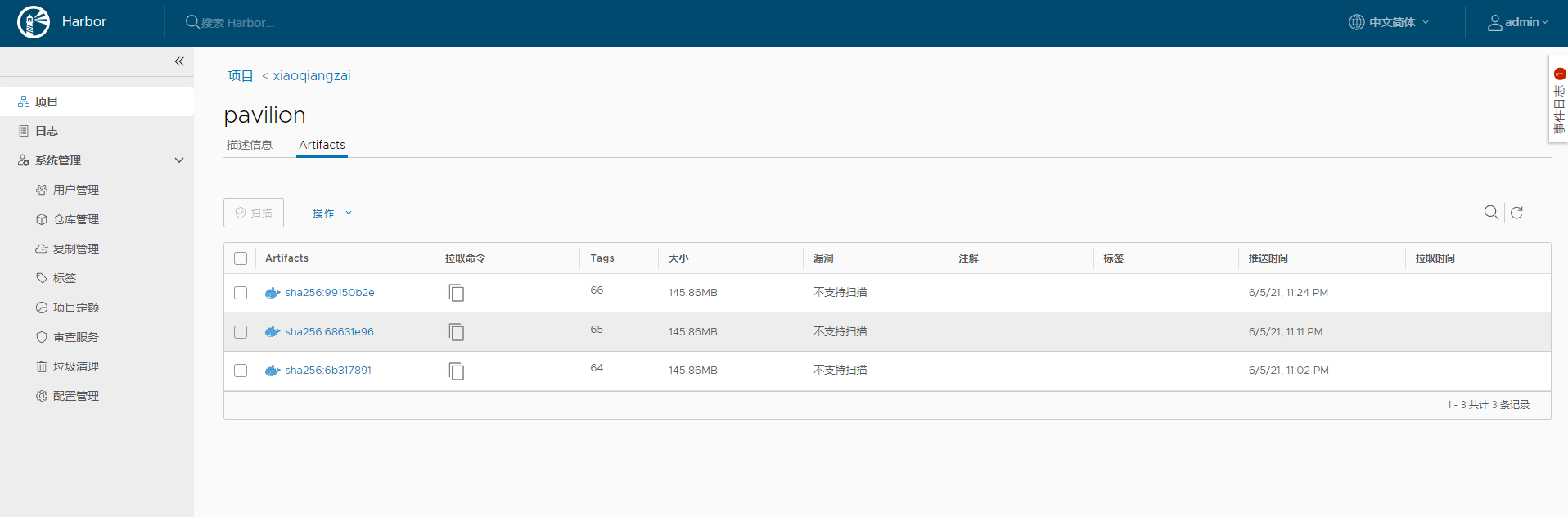Viewport: 1568px width, 517px height.
Task: Go to xiaoqiangzai breadcrumb link
Action: coord(312,75)
